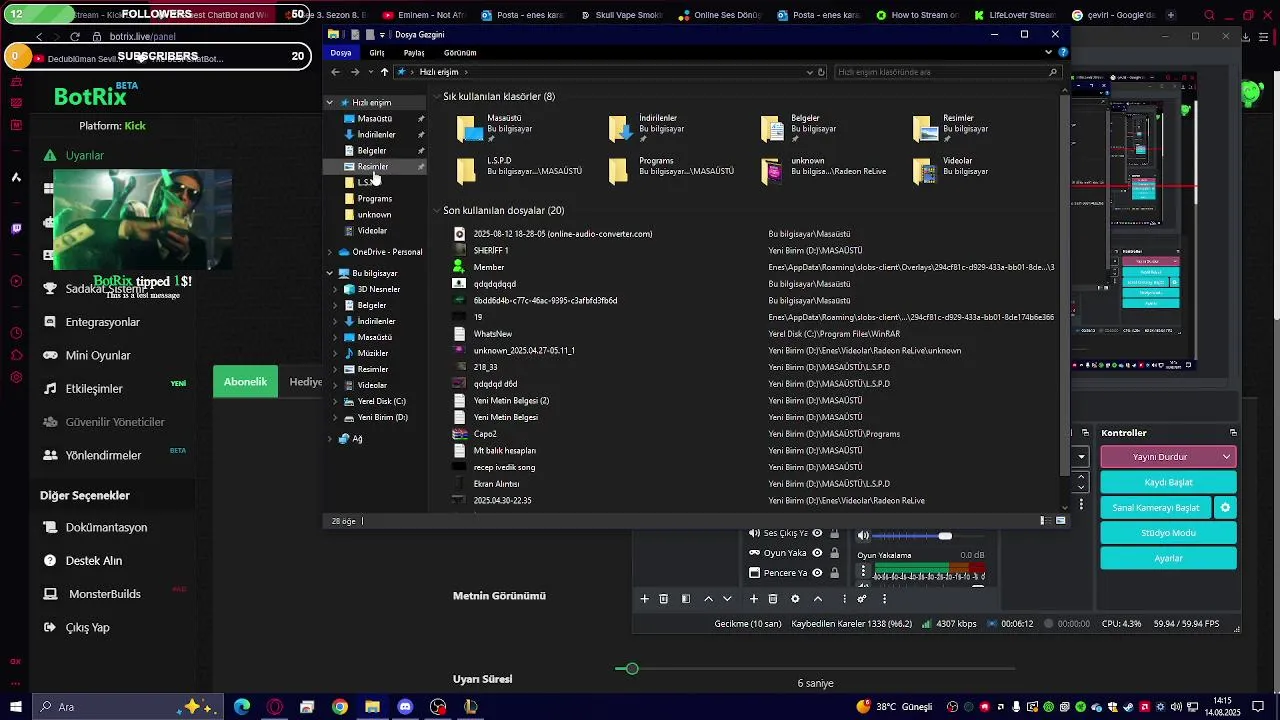Open Oyun Yakalama mixer options three dots
1280x720 pixels.
(x=863, y=572)
